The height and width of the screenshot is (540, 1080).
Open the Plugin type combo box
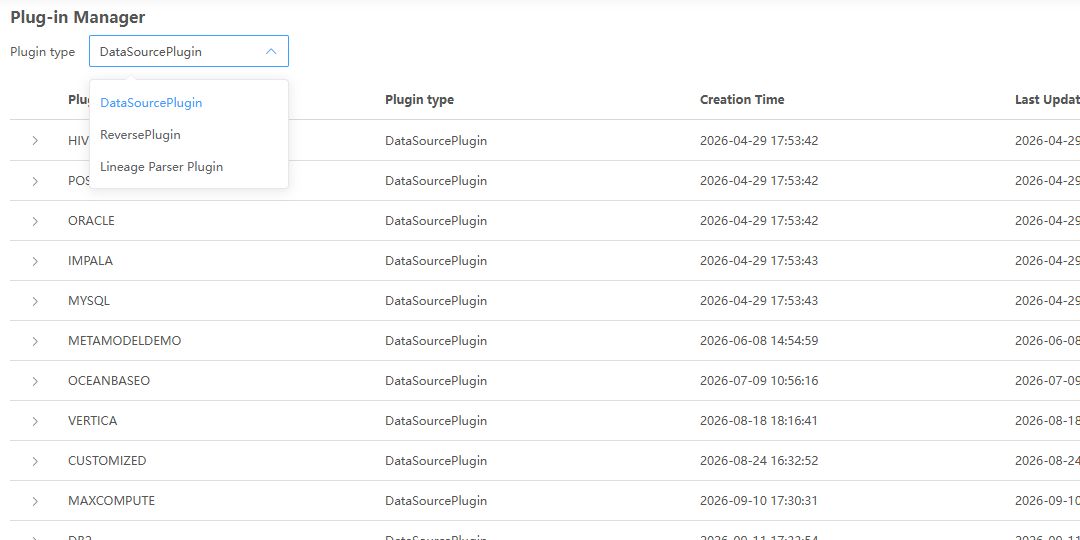[188, 51]
